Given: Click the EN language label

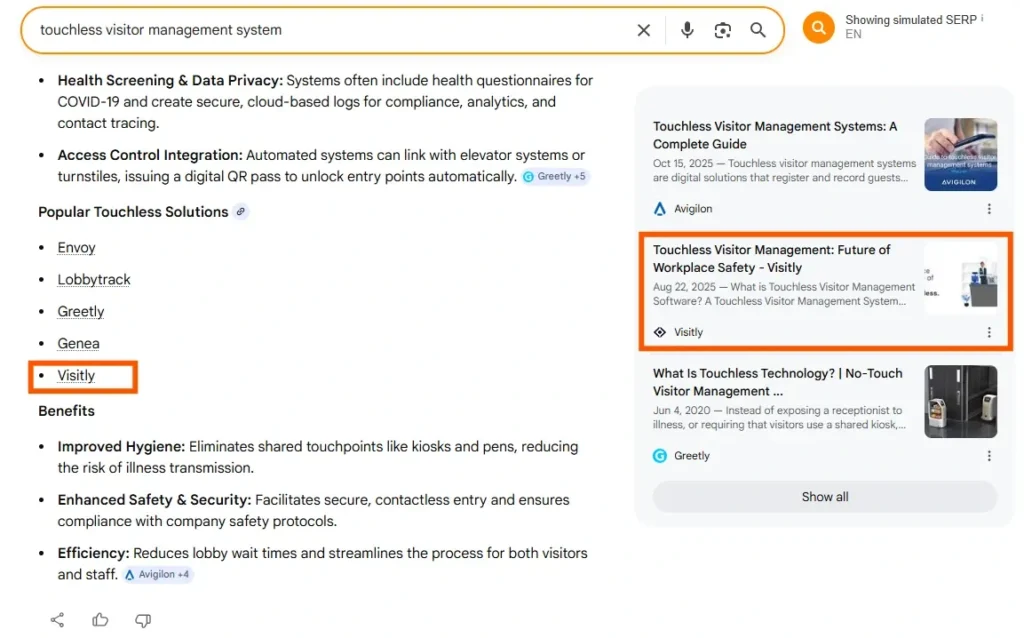Looking at the screenshot, I should [853, 35].
